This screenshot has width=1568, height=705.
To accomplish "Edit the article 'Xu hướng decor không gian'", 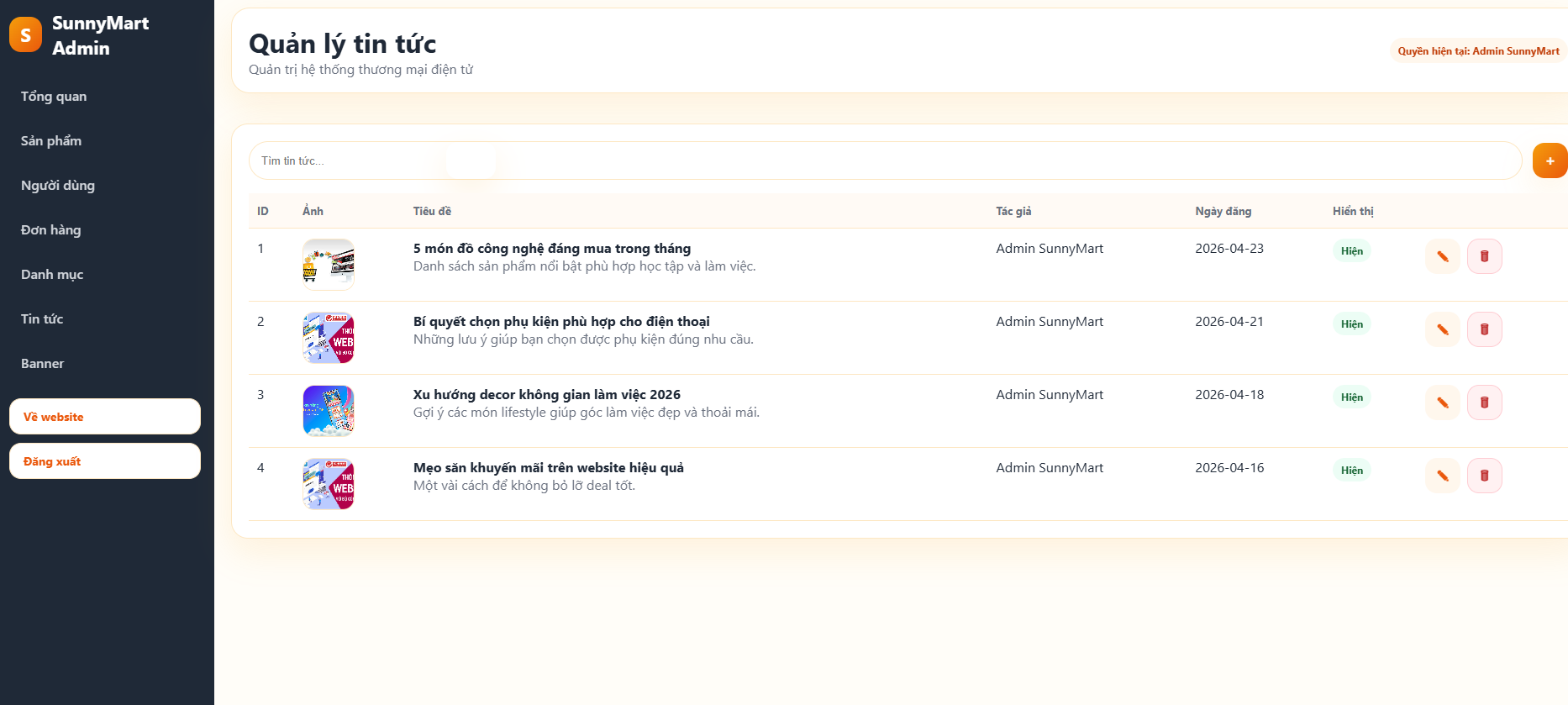I will 1443,402.
